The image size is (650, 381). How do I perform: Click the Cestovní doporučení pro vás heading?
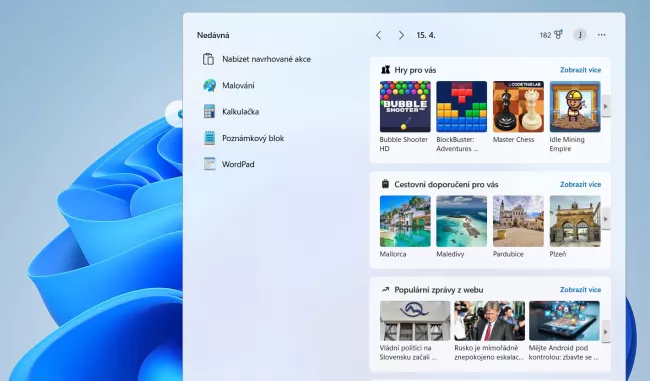coord(446,184)
